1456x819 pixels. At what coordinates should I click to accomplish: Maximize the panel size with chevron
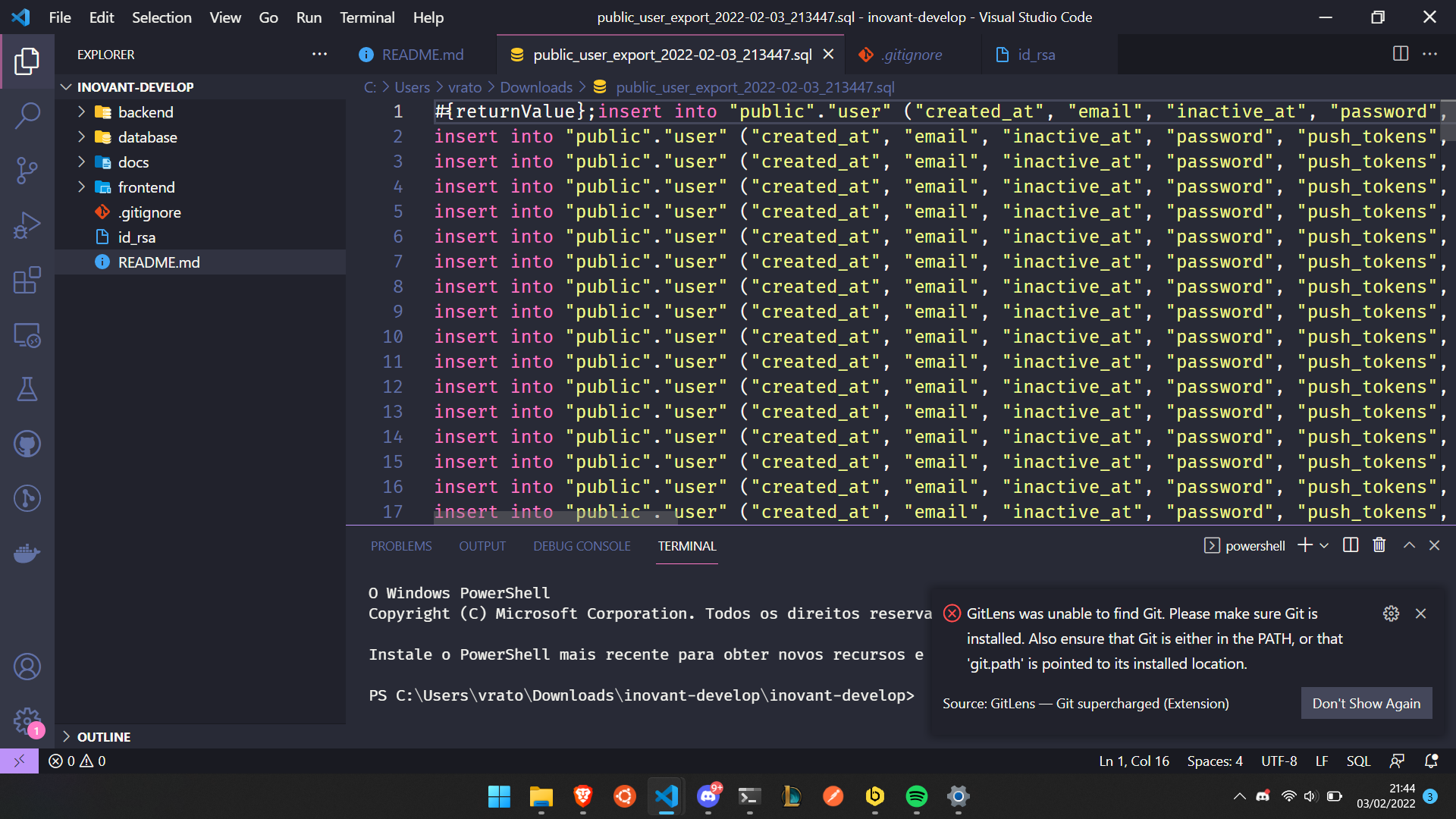[x=1409, y=545]
